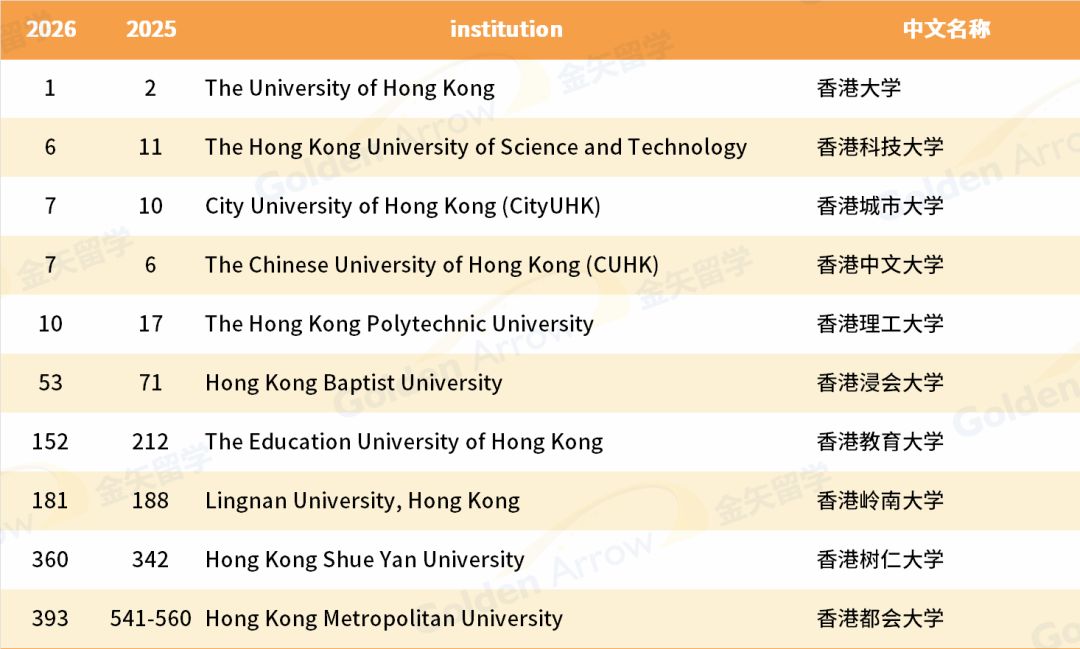This screenshot has height=649, width=1080.
Task: Click the 香港浸会大学 cell
Action: [x=880, y=383]
